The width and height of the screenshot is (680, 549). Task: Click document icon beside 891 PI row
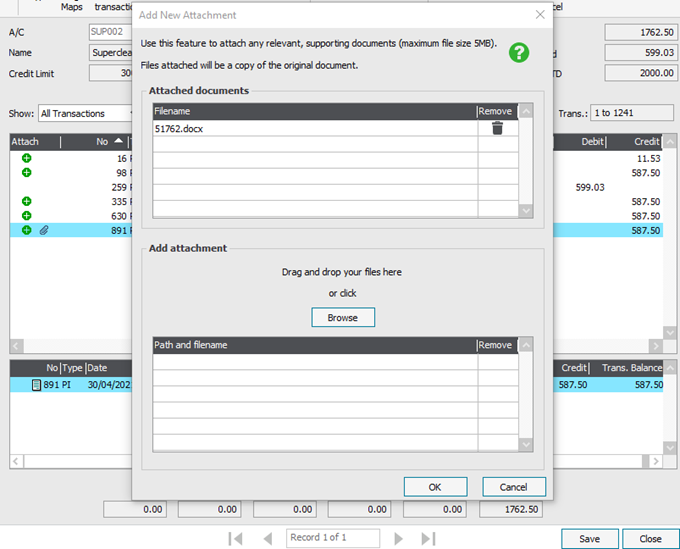click(x=36, y=384)
